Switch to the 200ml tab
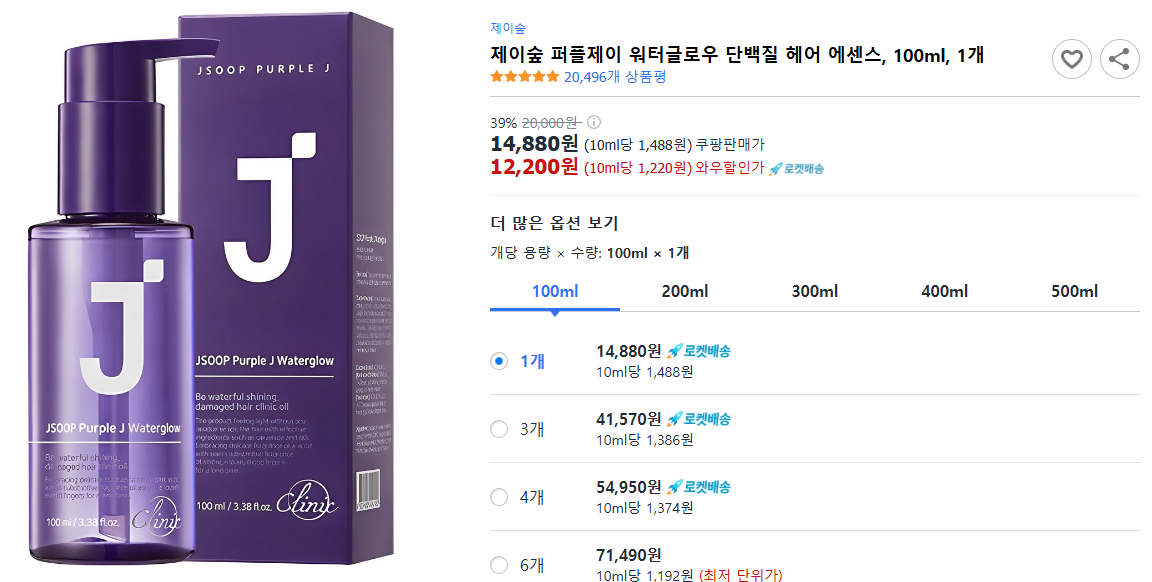Viewport: 1152px width, 582px height. coord(684,291)
